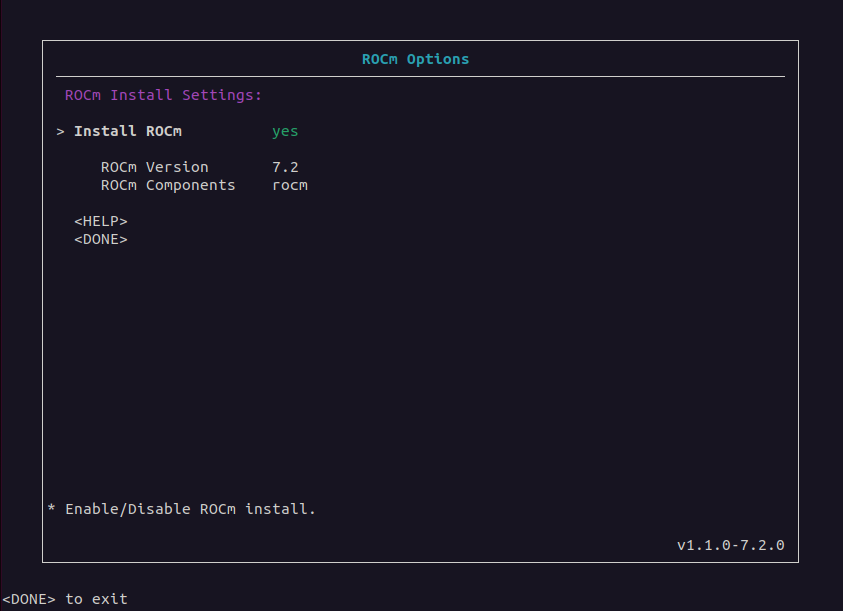Open the <HELP> option
The image size is (843, 611).
click(x=101, y=221)
